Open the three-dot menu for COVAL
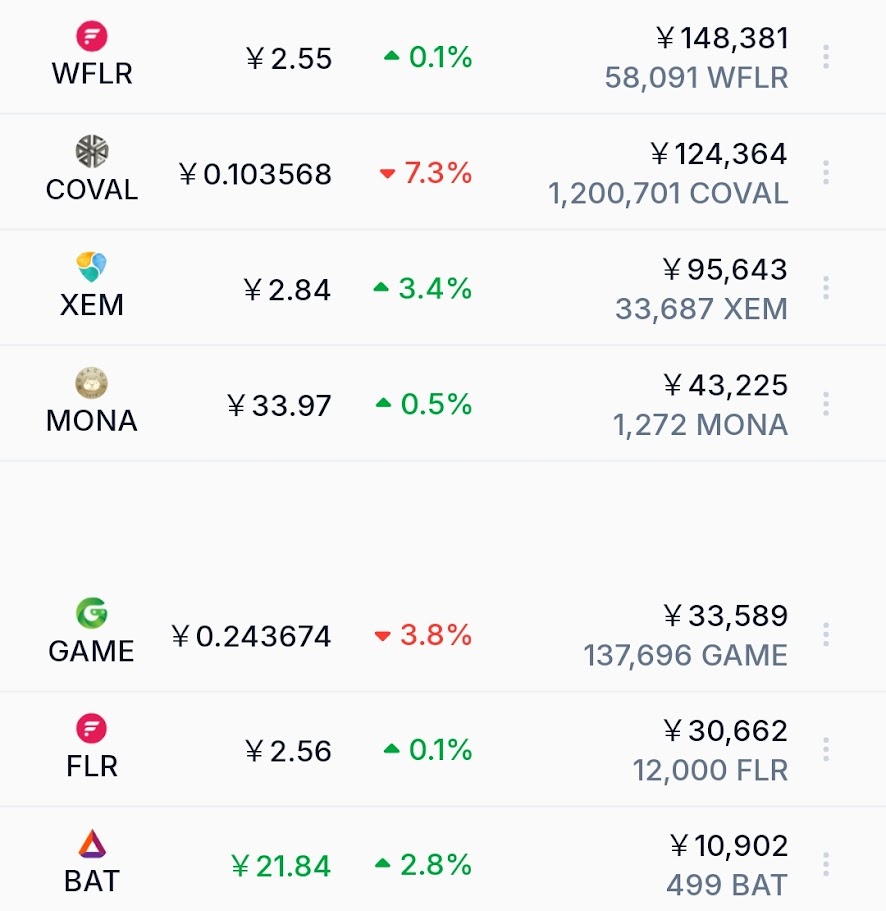Image resolution: width=886 pixels, height=911 pixels. (x=826, y=173)
